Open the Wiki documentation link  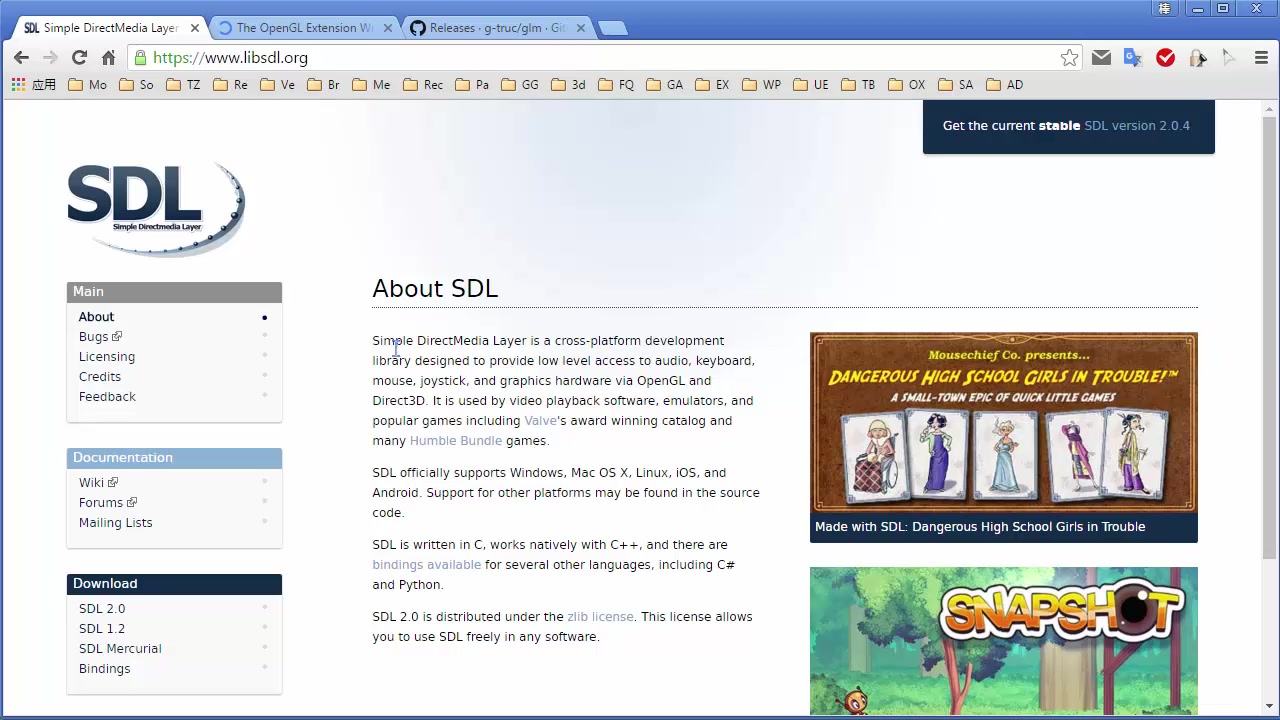98,483
